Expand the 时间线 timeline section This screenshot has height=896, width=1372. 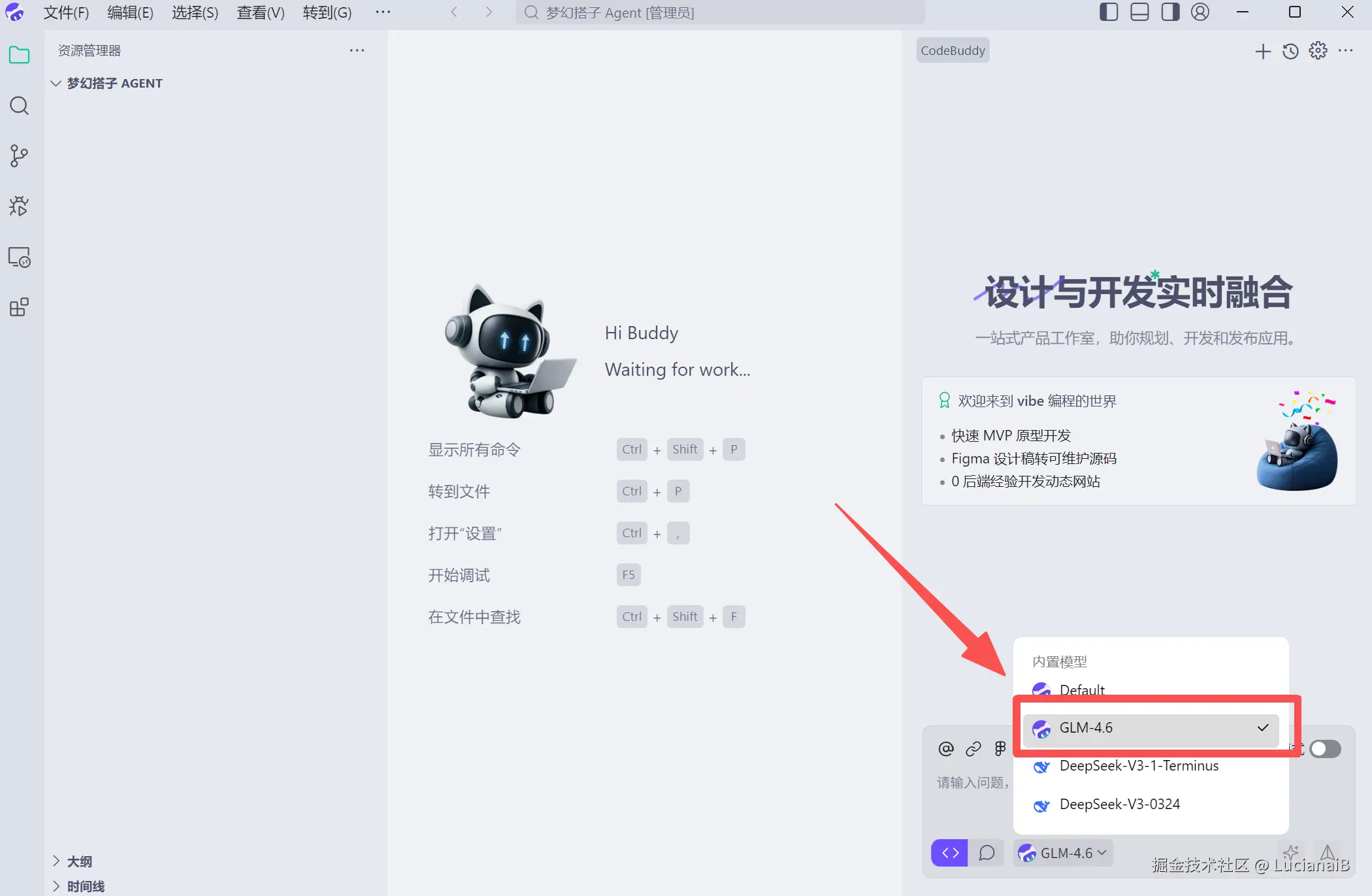click(x=85, y=886)
